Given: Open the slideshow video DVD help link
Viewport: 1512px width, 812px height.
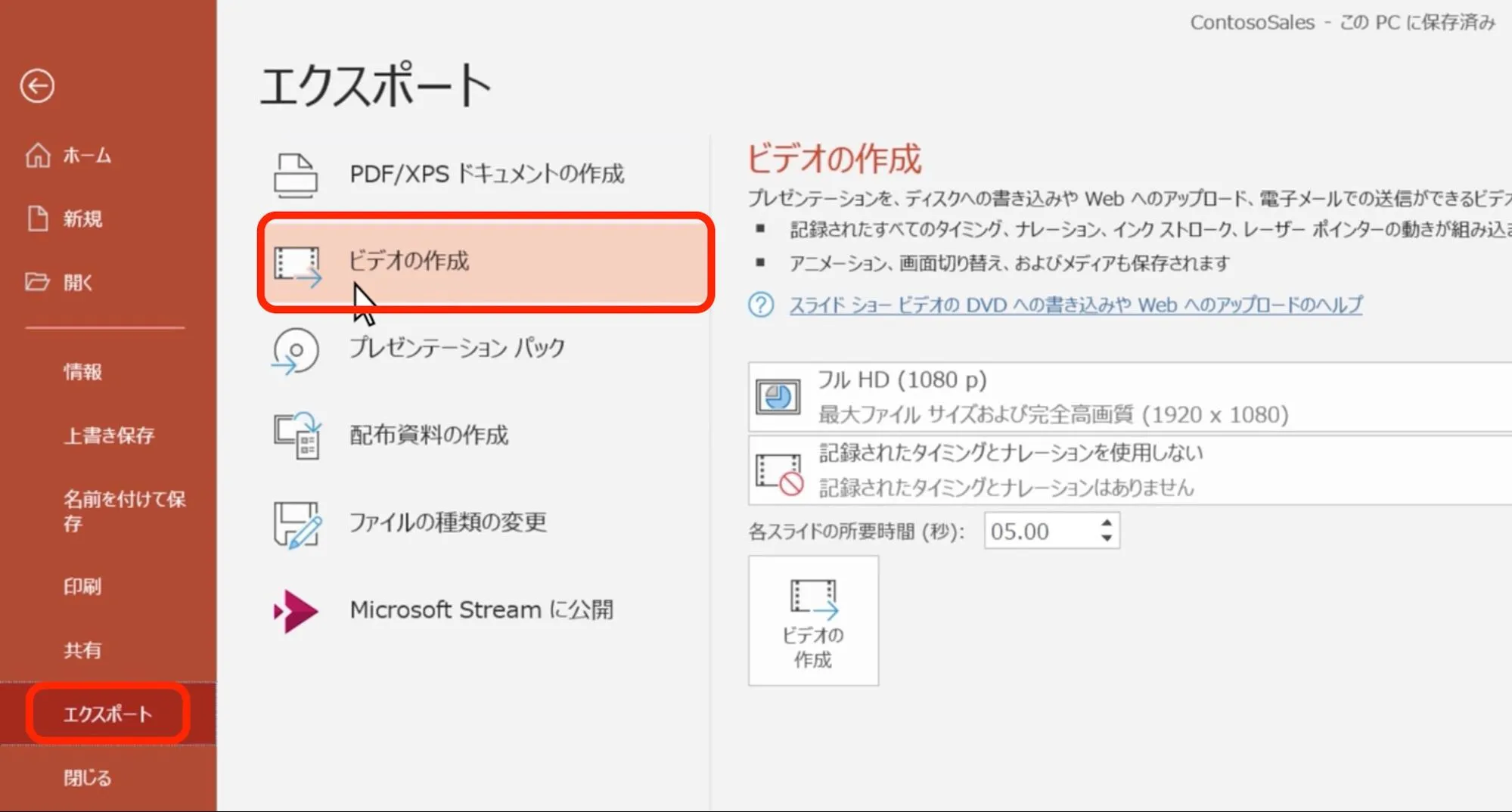Looking at the screenshot, I should 1076,305.
